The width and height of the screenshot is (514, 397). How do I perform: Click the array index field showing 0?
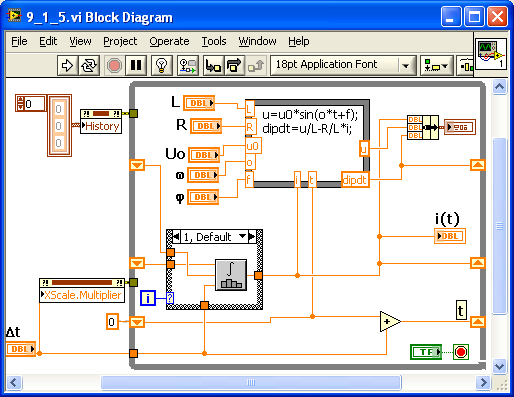[35, 104]
